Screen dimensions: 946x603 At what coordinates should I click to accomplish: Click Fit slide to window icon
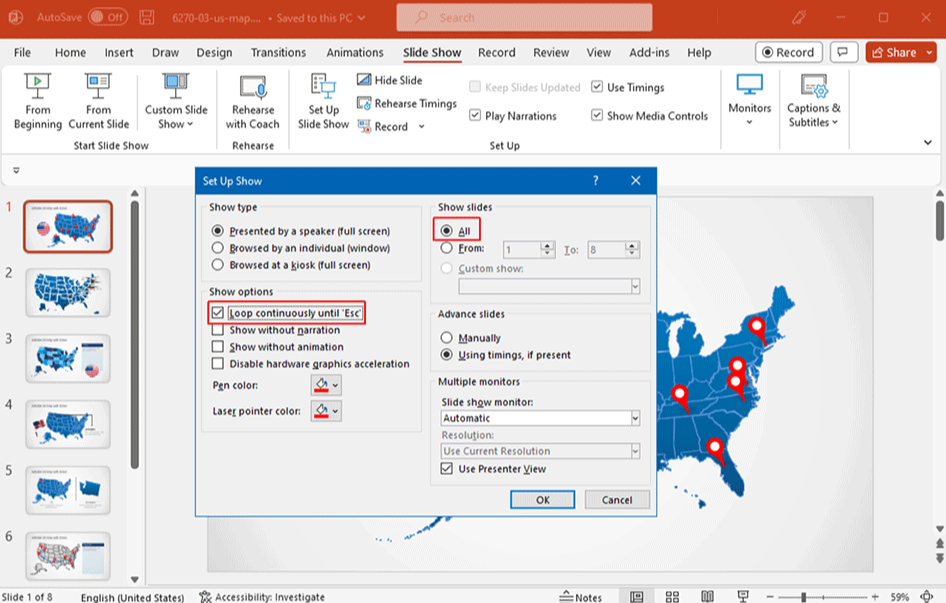tap(927, 597)
